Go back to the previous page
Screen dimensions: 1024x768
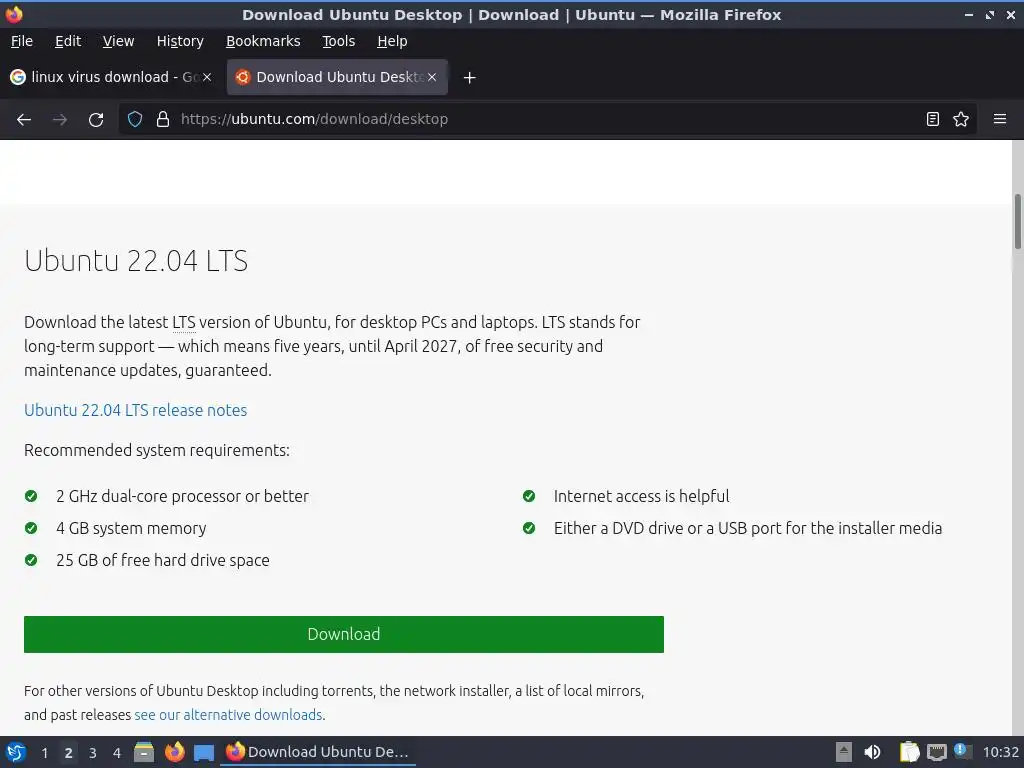coord(24,120)
